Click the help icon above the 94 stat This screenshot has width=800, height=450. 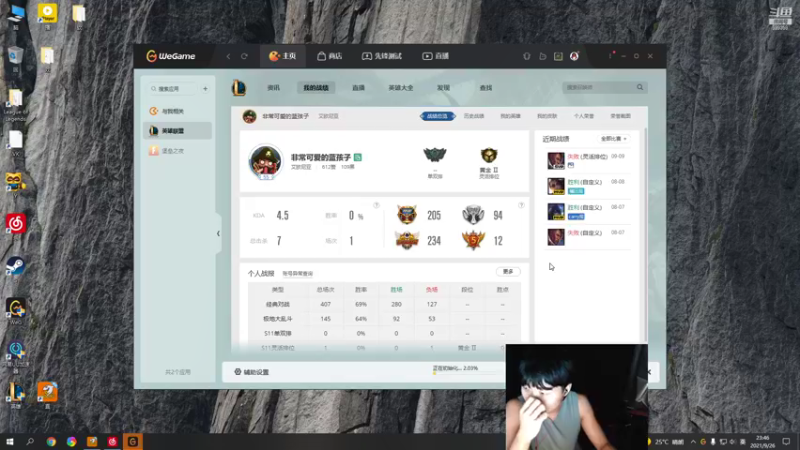point(521,205)
